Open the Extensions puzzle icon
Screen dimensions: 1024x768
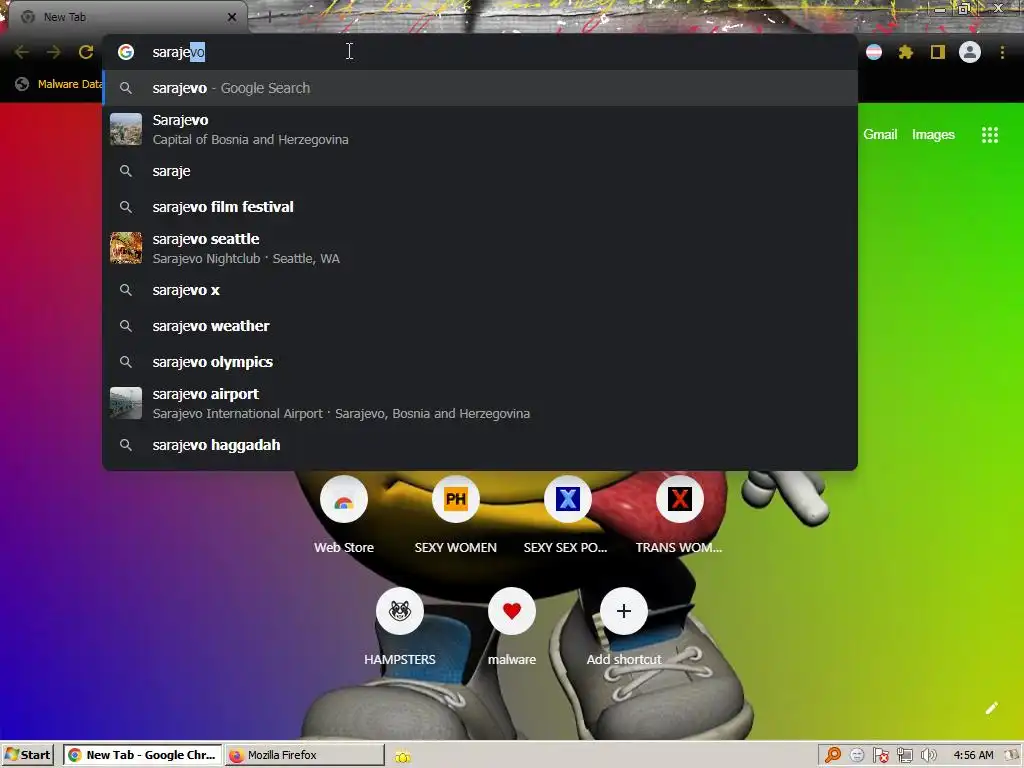tap(905, 52)
